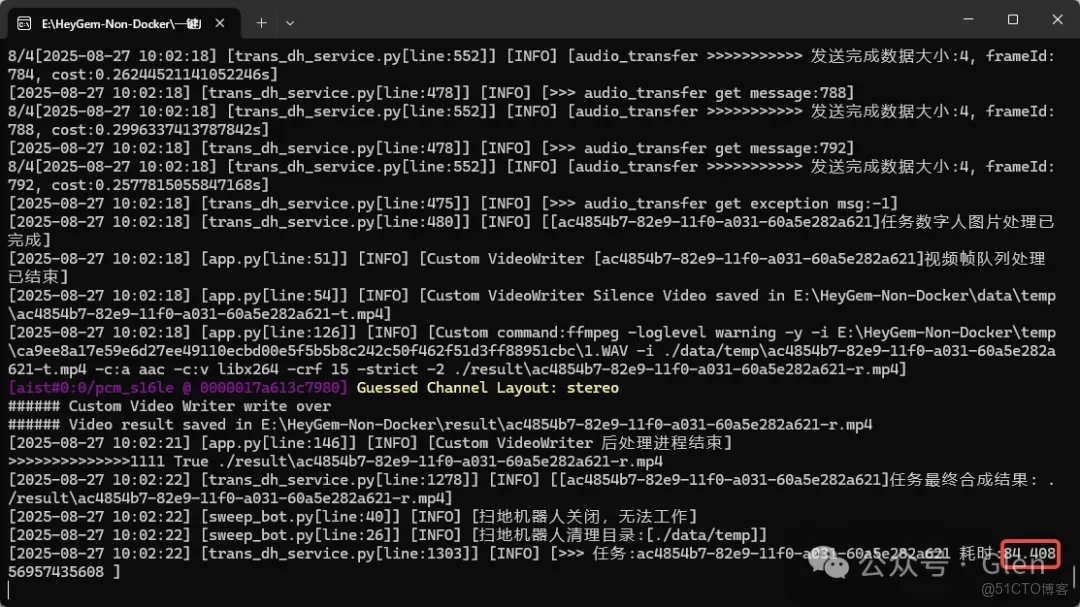Click the value "cost:0.2996337413787842s"
The width and height of the screenshot is (1080, 607).
160,130
